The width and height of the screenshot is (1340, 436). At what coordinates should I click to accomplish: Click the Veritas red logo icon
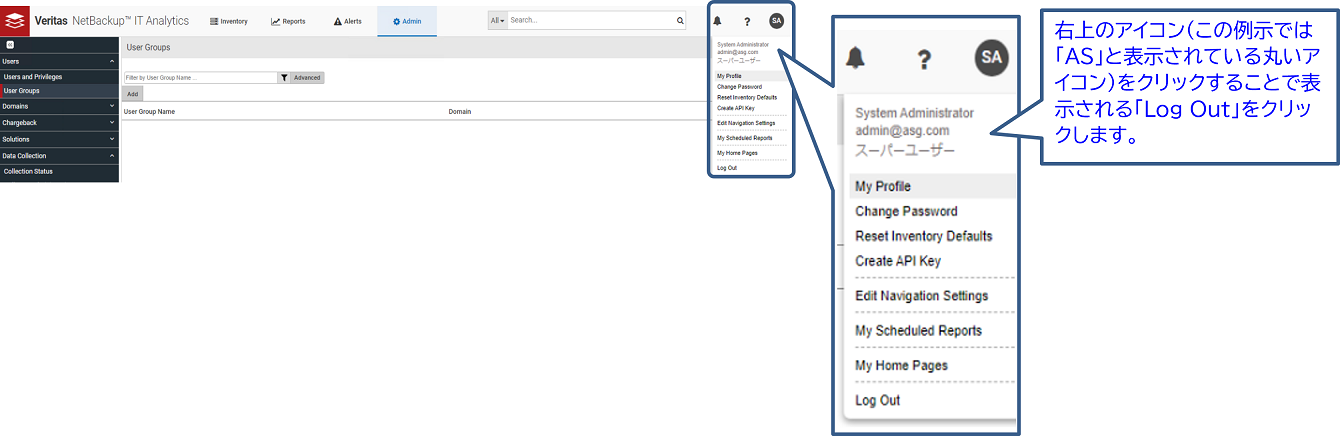tap(15, 20)
